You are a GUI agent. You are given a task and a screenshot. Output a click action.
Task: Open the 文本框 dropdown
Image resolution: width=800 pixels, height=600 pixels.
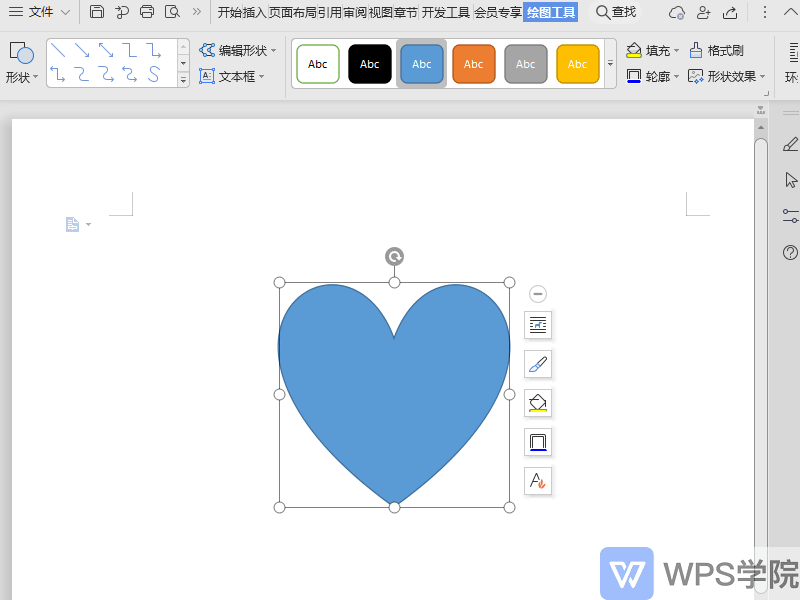coord(232,77)
